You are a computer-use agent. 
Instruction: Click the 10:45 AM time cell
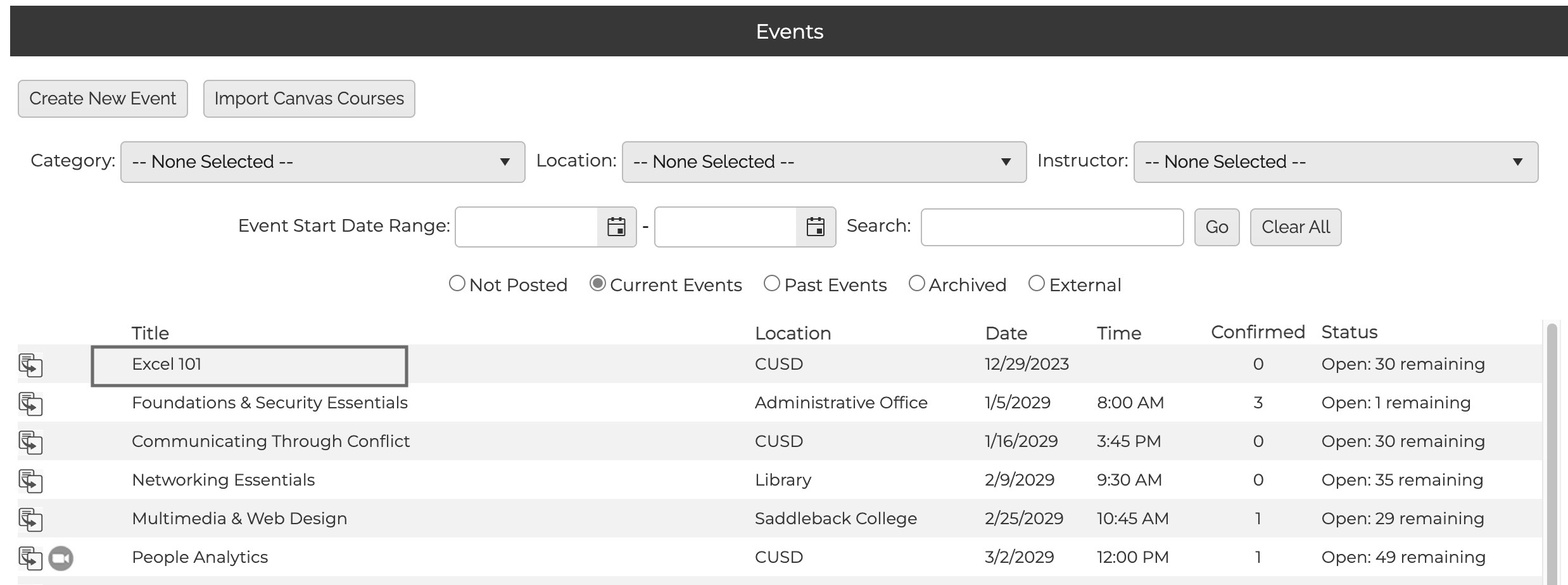pos(1132,519)
